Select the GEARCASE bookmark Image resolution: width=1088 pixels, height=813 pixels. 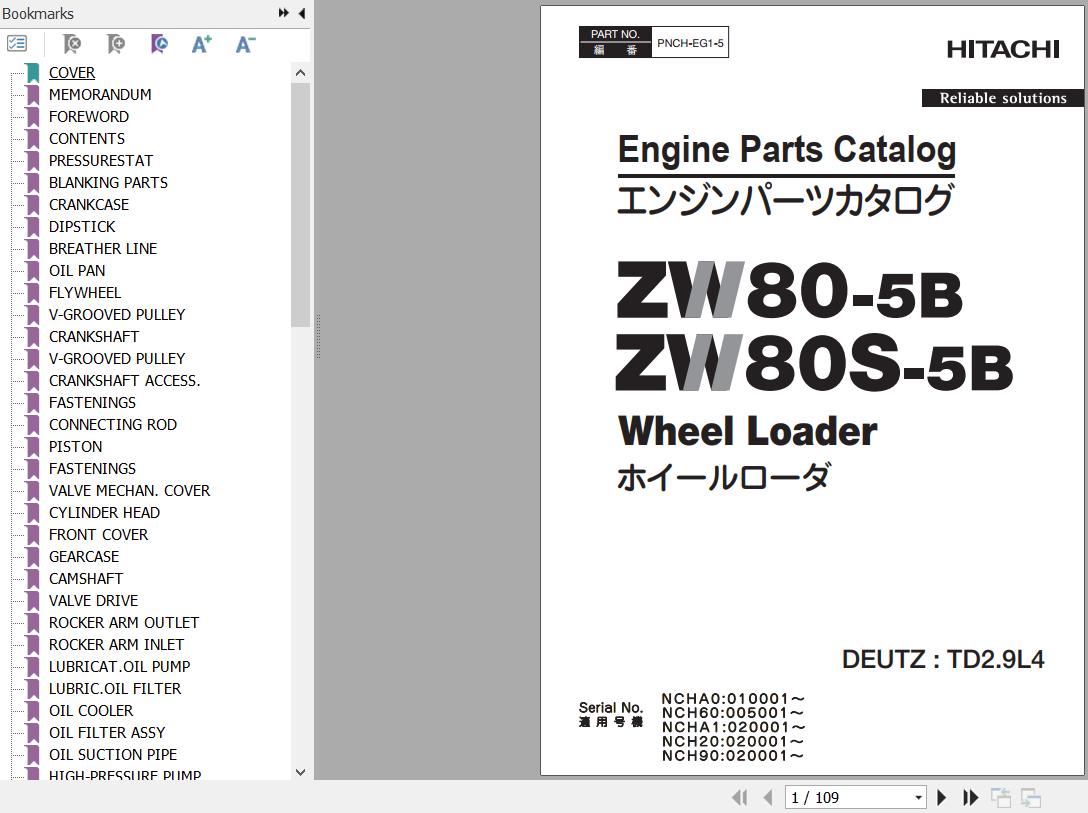(x=84, y=557)
